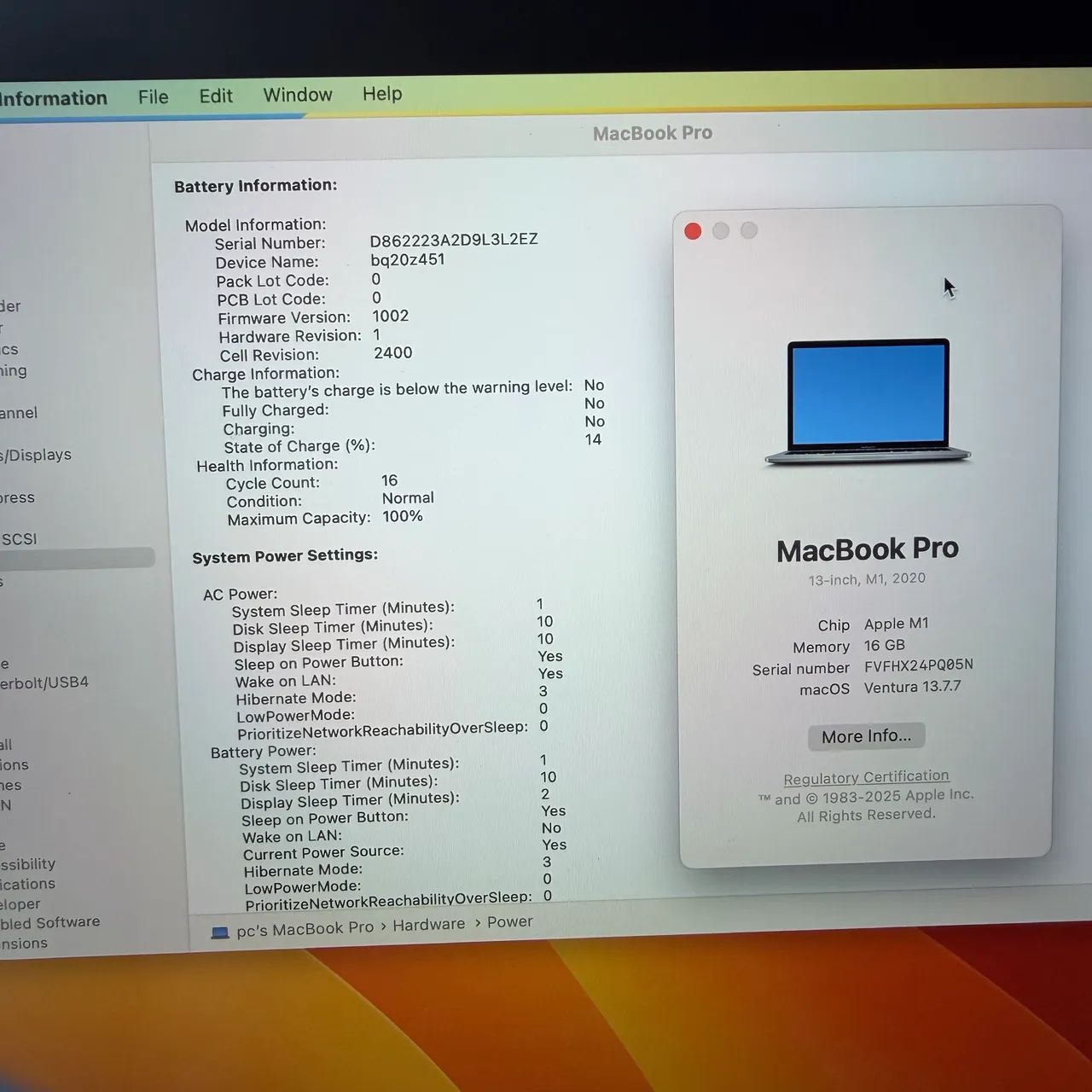Open the Help menu
The image size is (1092, 1092).
click(382, 93)
